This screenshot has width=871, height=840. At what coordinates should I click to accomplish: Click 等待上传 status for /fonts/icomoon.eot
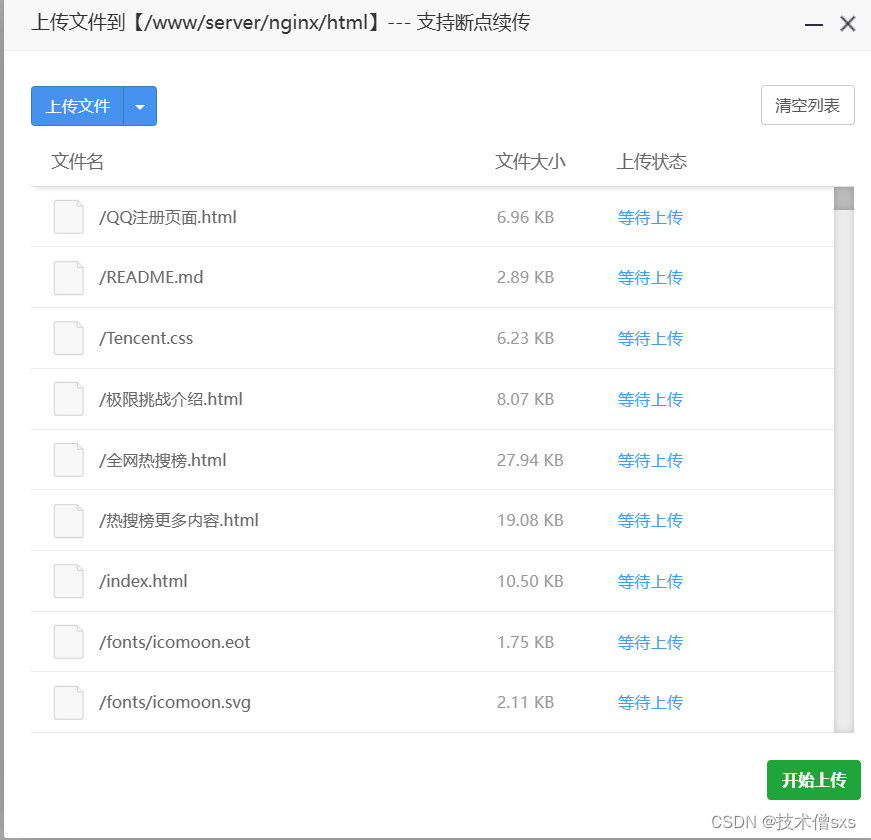coord(650,642)
